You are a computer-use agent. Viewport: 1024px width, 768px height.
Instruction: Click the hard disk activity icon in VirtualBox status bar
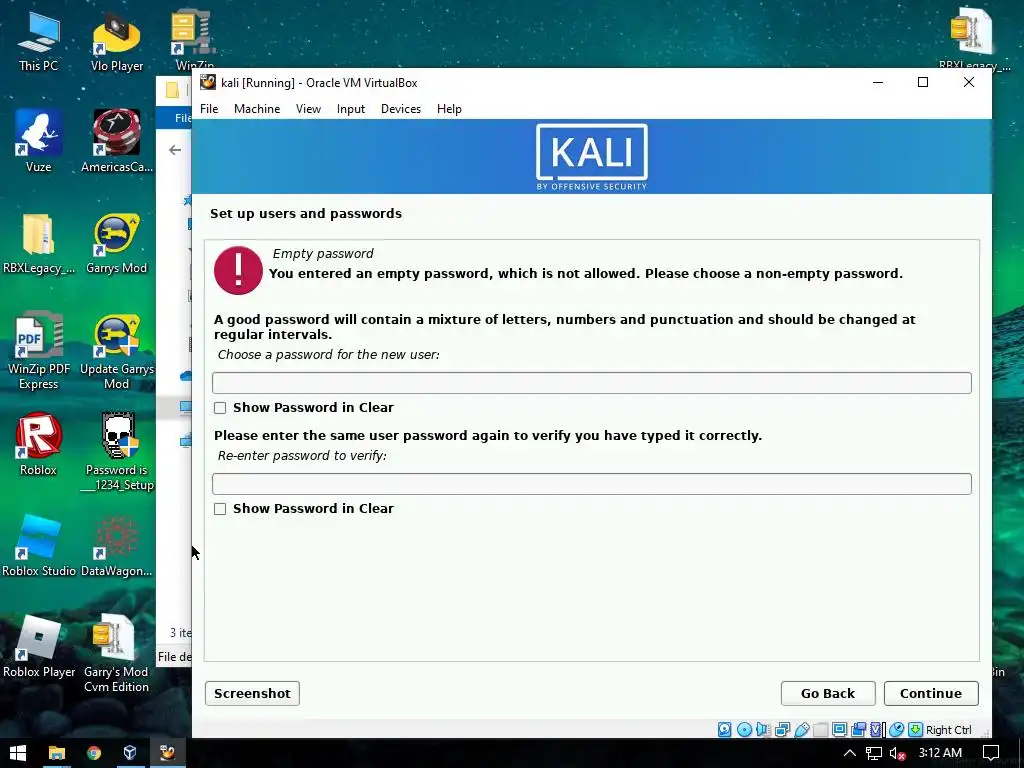(x=724, y=729)
